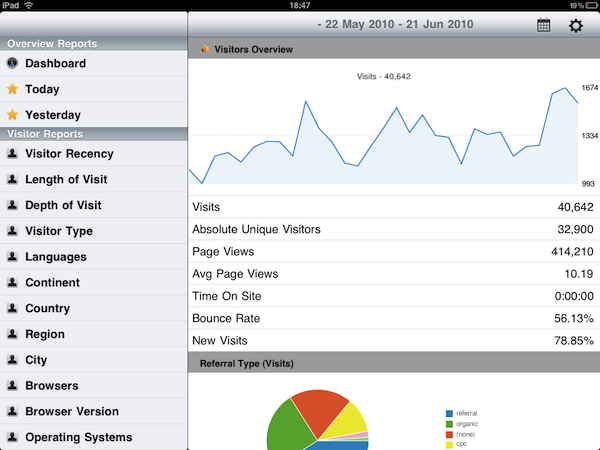Image resolution: width=600 pixels, height=450 pixels.
Task: Click the chart title Visits - 40,642
Action: [383, 76]
